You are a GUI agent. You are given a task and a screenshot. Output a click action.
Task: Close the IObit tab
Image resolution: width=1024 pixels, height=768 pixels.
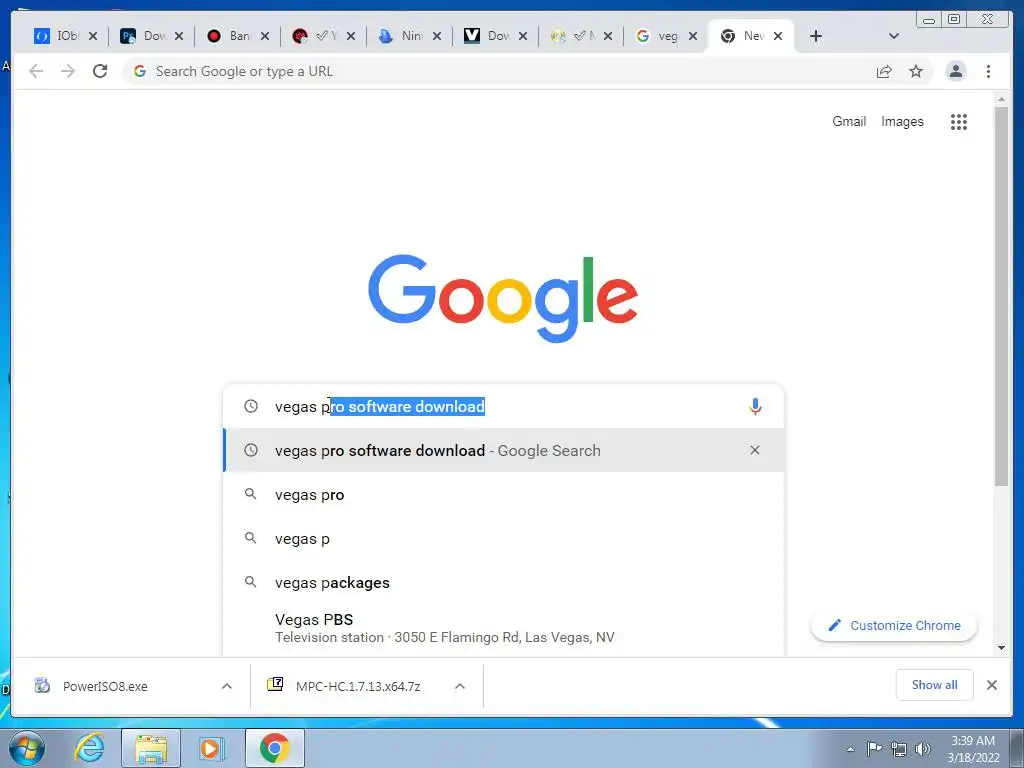point(93,36)
